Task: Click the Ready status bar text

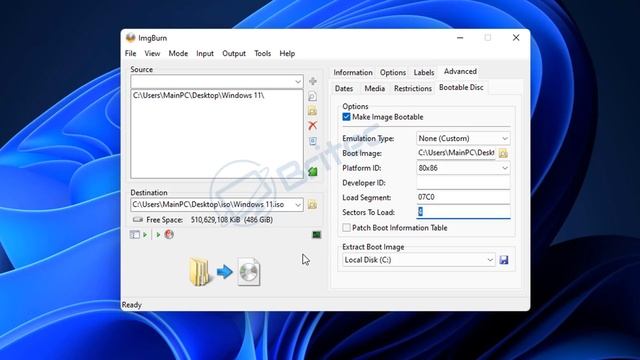Action: point(132,305)
